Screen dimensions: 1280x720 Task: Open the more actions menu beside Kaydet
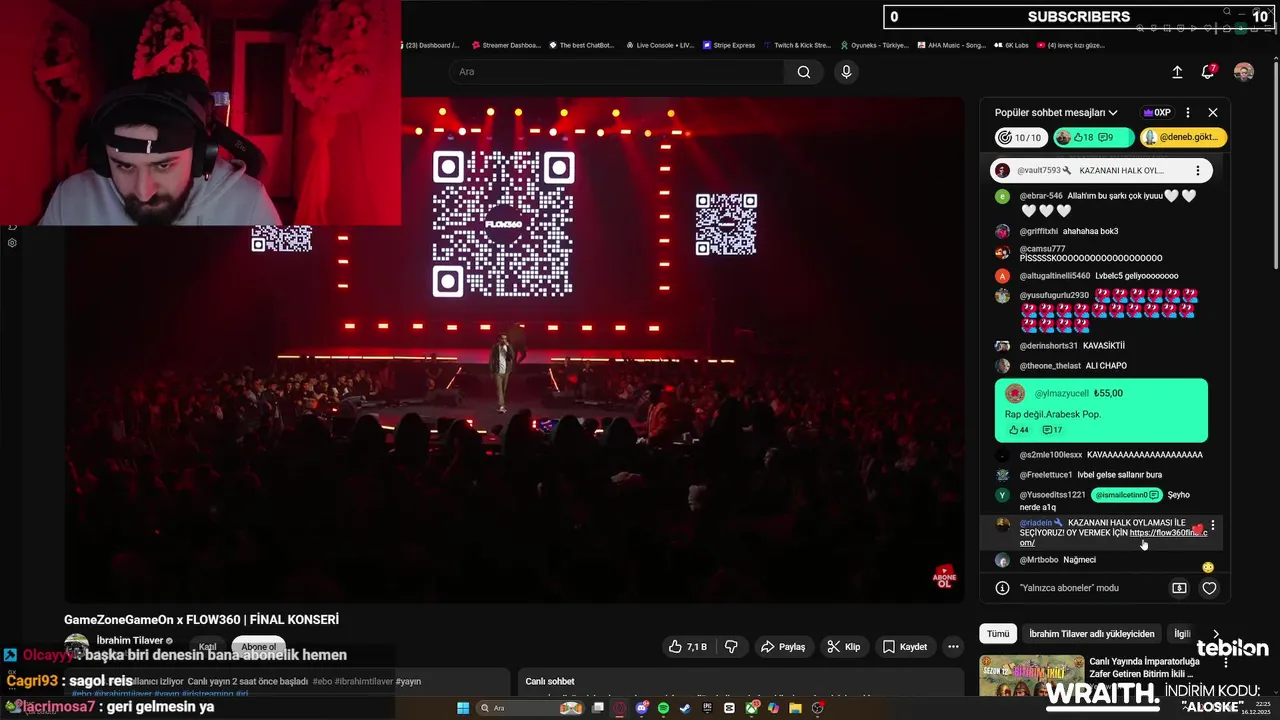click(x=953, y=647)
